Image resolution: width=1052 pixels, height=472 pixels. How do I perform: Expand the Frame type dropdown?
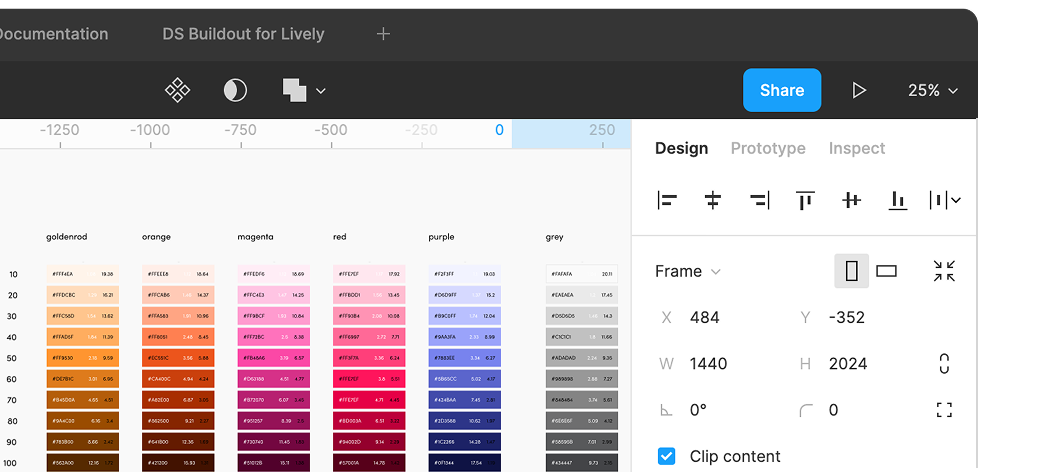click(x=688, y=272)
